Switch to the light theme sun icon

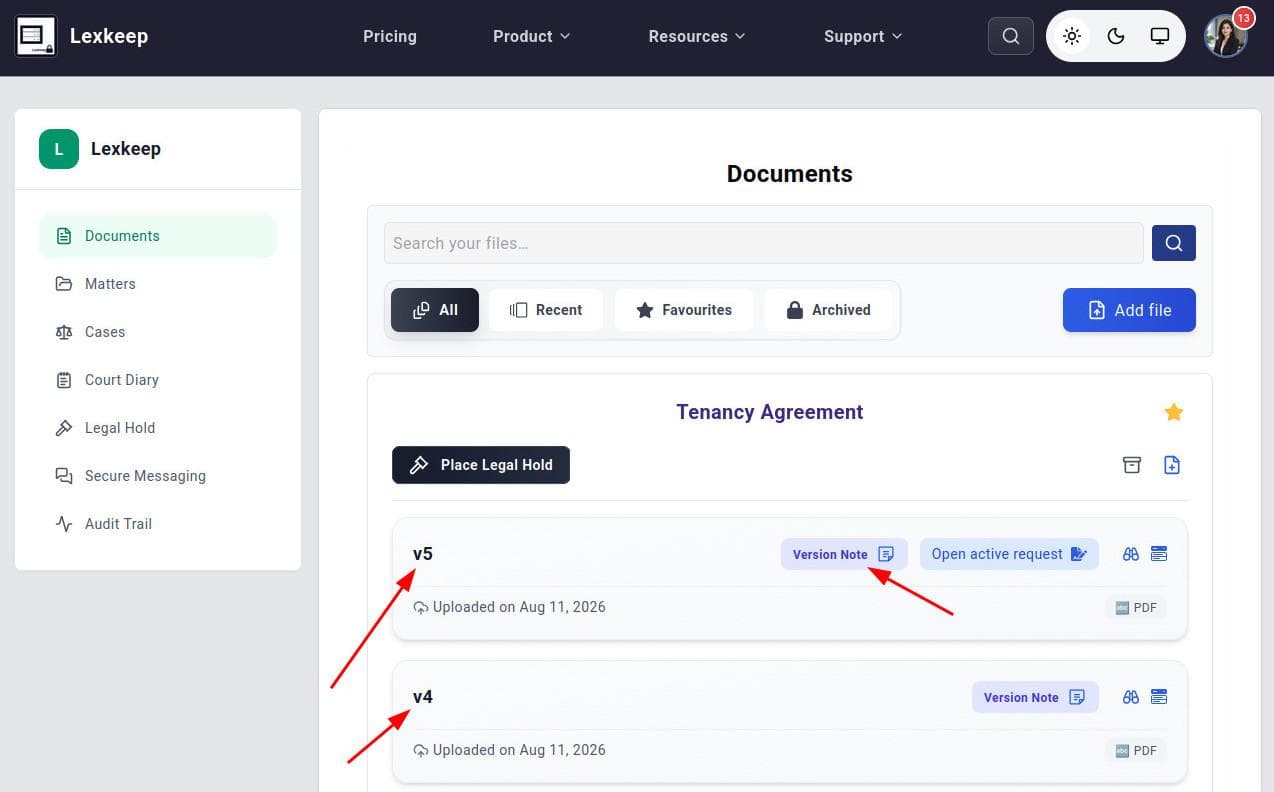pos(1072,36)
